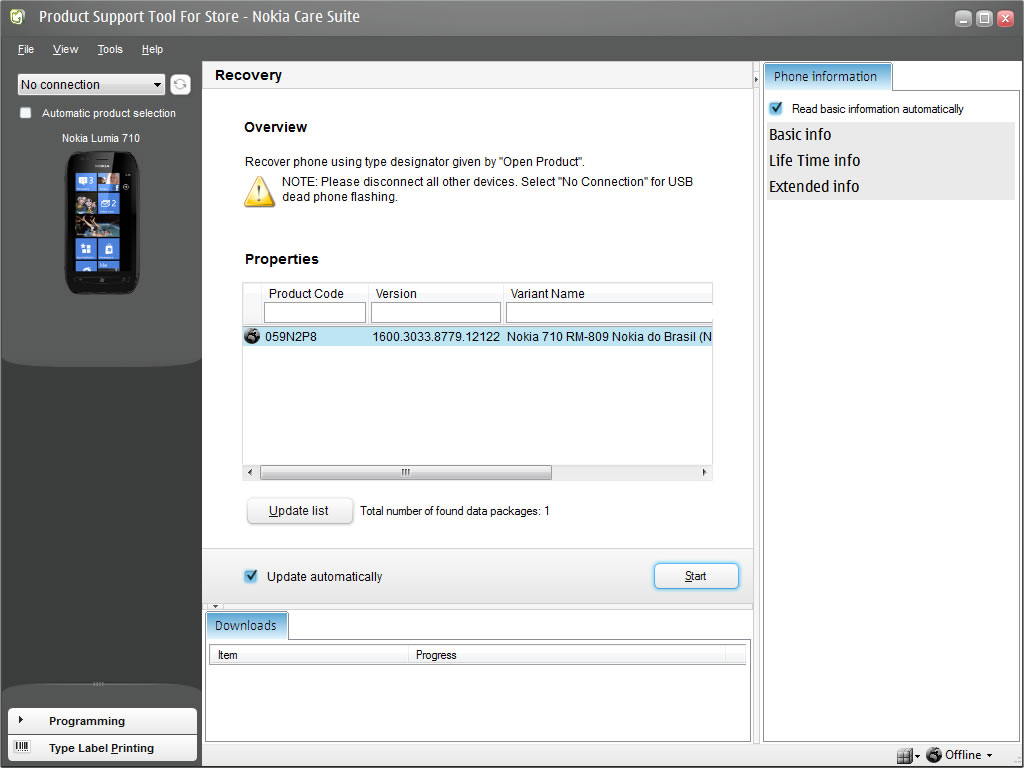Expand Extended info section
The width and height of the screenshot is (1024, 768).
click(891, 187)
